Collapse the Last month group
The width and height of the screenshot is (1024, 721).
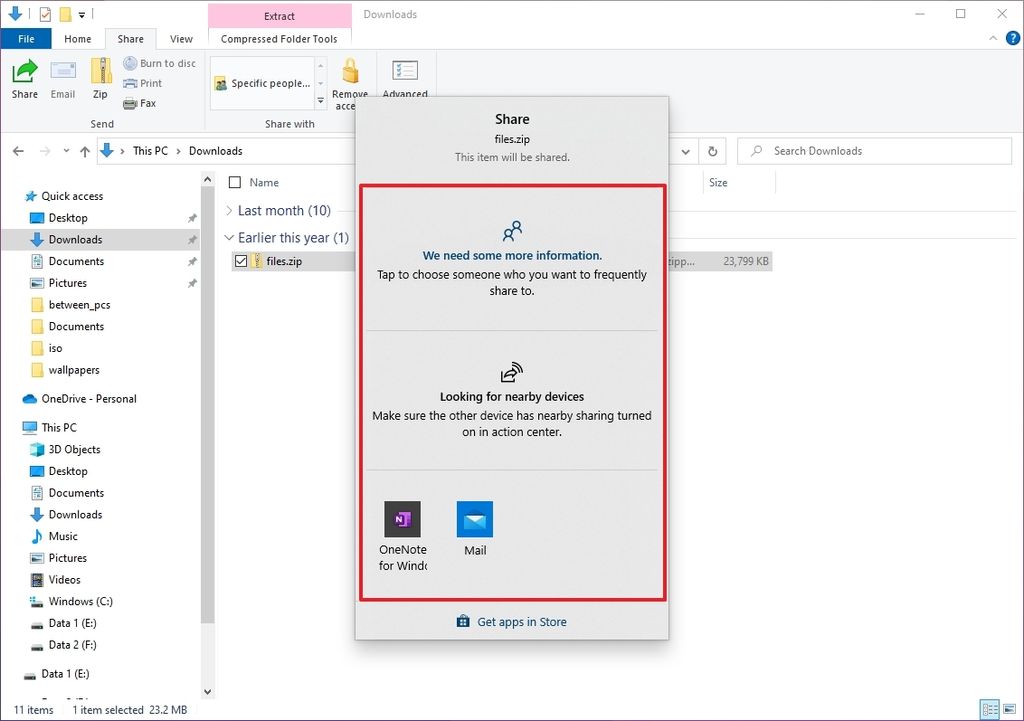(231, 210)
